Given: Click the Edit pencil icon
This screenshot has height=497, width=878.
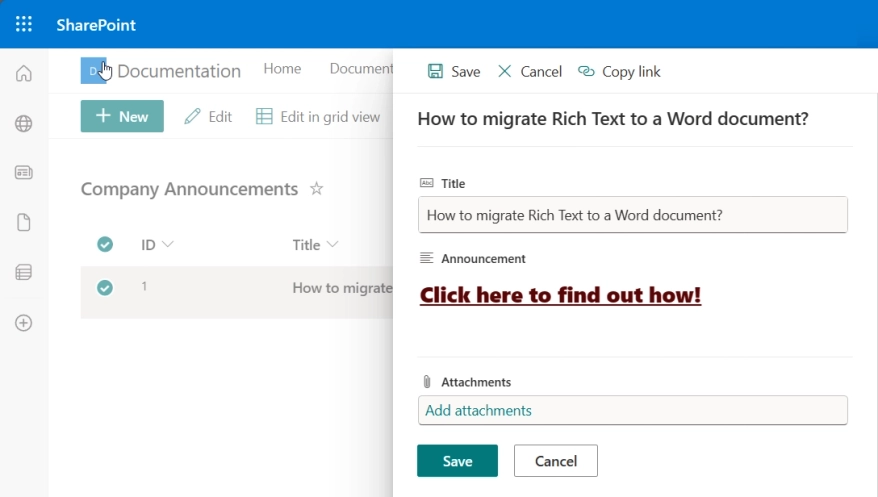Looking at the screenshot, I should coord(192,116).
